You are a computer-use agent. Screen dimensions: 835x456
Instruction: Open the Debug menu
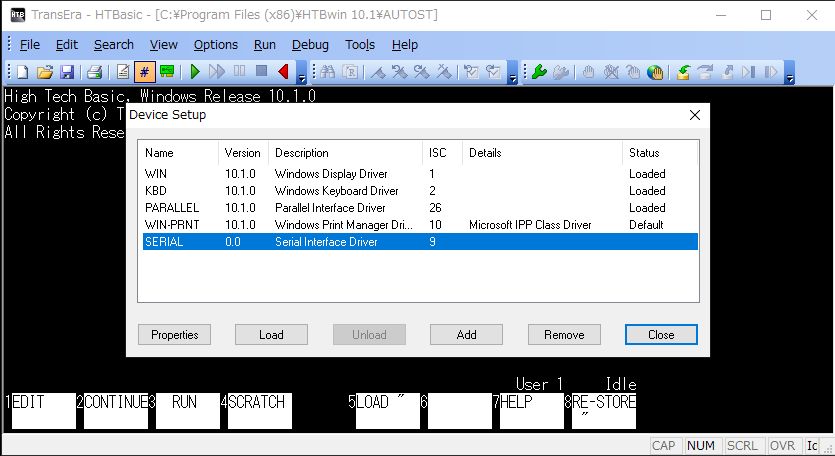(310, 45)
